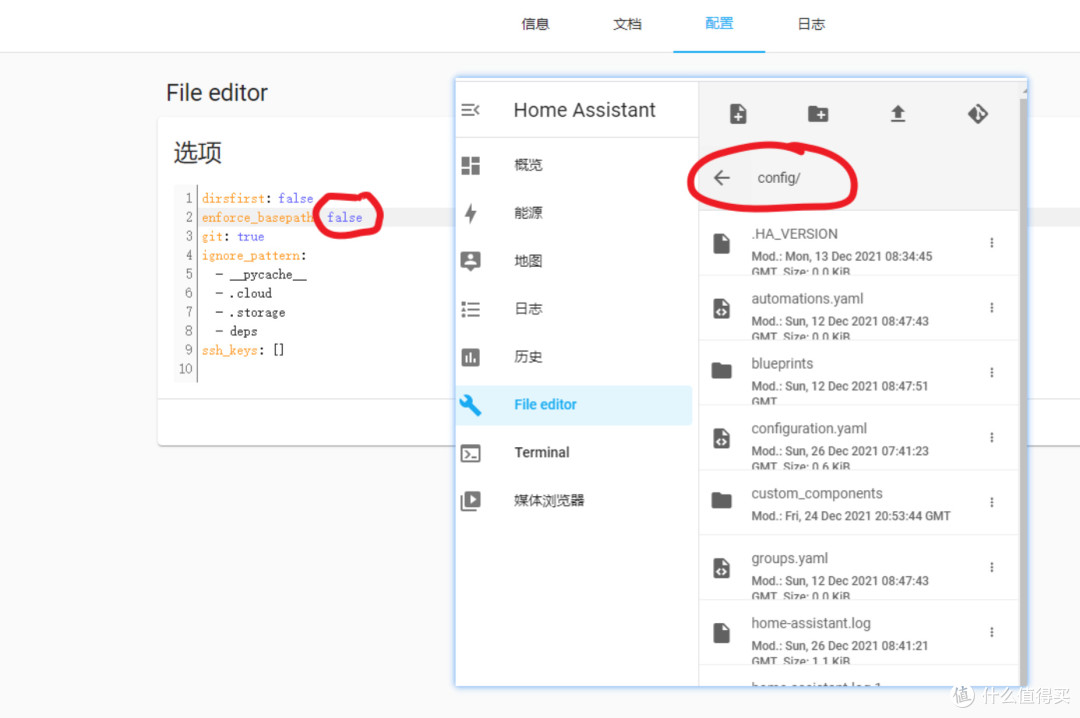1080x718 pixels.
Task: Click the ssh_keys line in editor
Action: pos(242,350)
